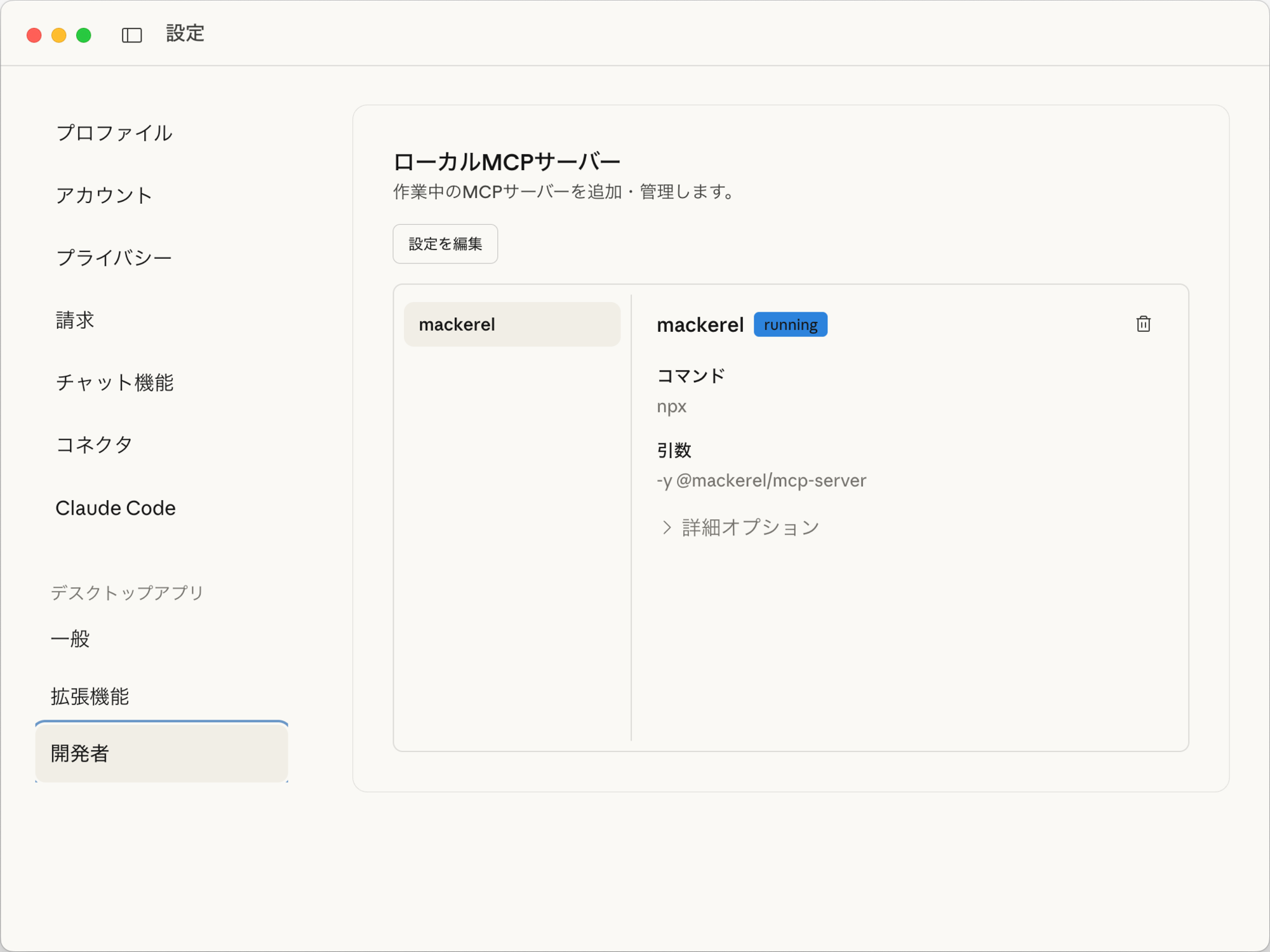The height and width of the screenshot is (952, 1270).
Task: Click the trash icon to delete mackerel server
Action: point(1143,324)
